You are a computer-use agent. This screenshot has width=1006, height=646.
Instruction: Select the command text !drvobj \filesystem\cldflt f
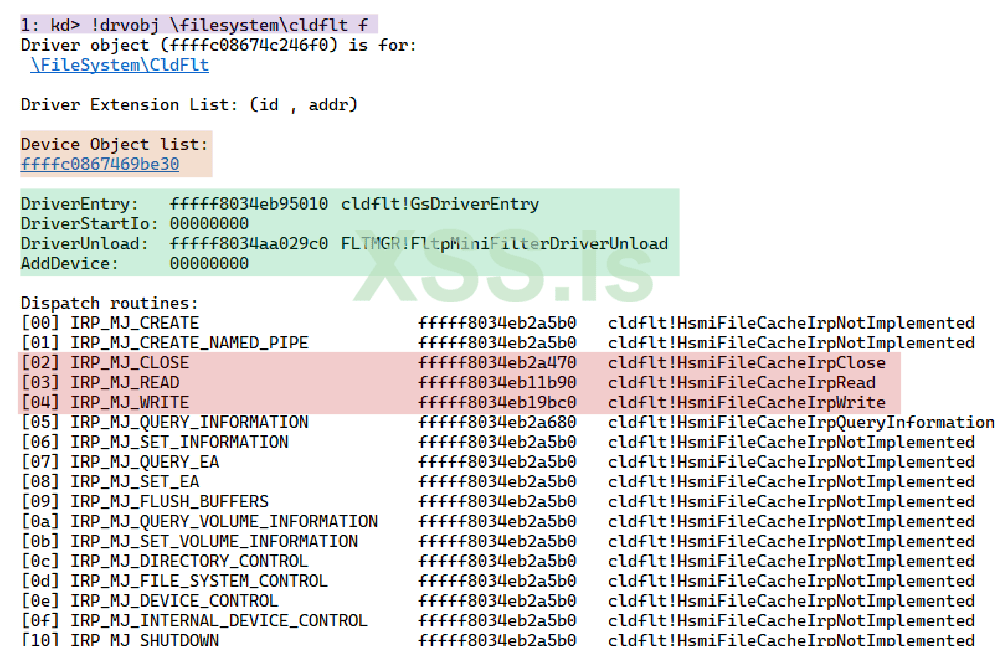[x=230, y=25]
